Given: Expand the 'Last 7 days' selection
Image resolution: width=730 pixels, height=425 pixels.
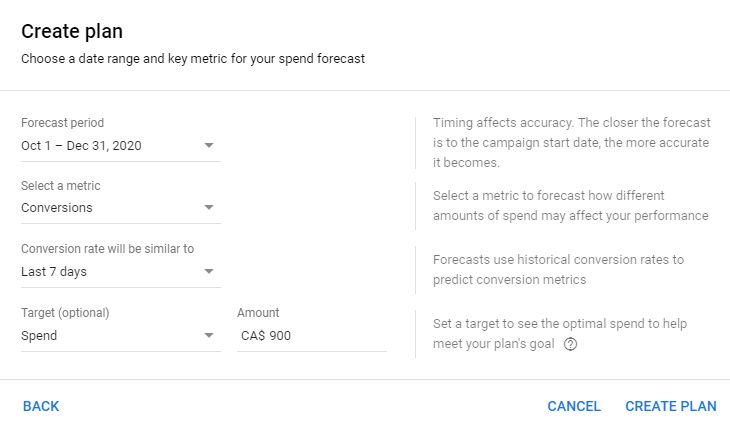Looking at the screenshot, I should pos(56,271).
